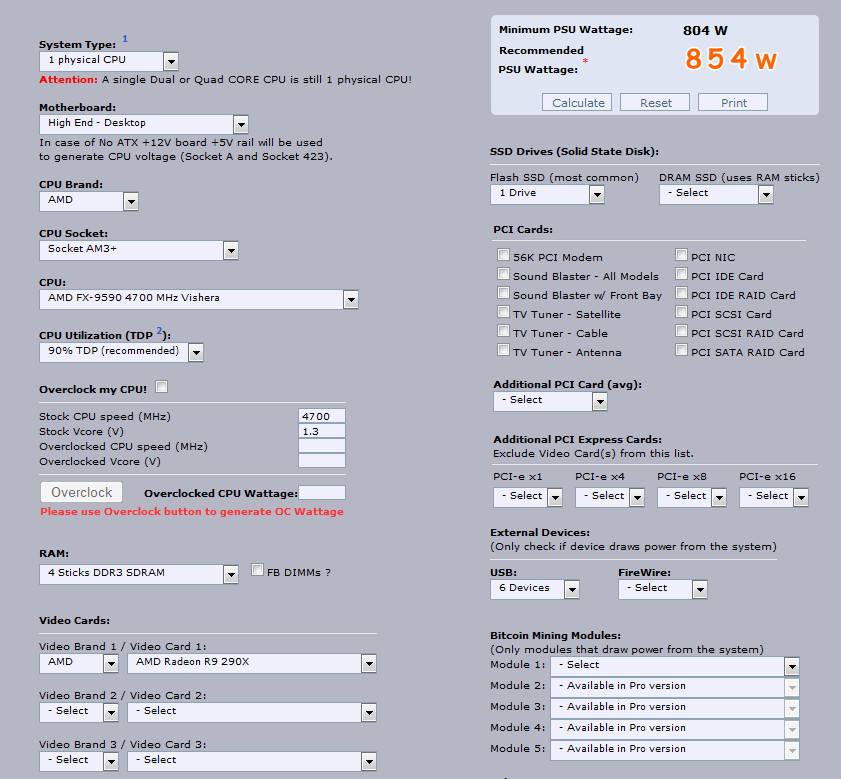Open Bitcoin Mining Module 1 dropdown
The width and height of the screenshot is (841, 779).
(x=675, y=666)
